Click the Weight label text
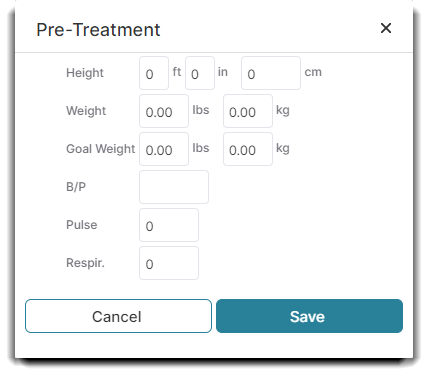428x388 pixels. [86, 111]
